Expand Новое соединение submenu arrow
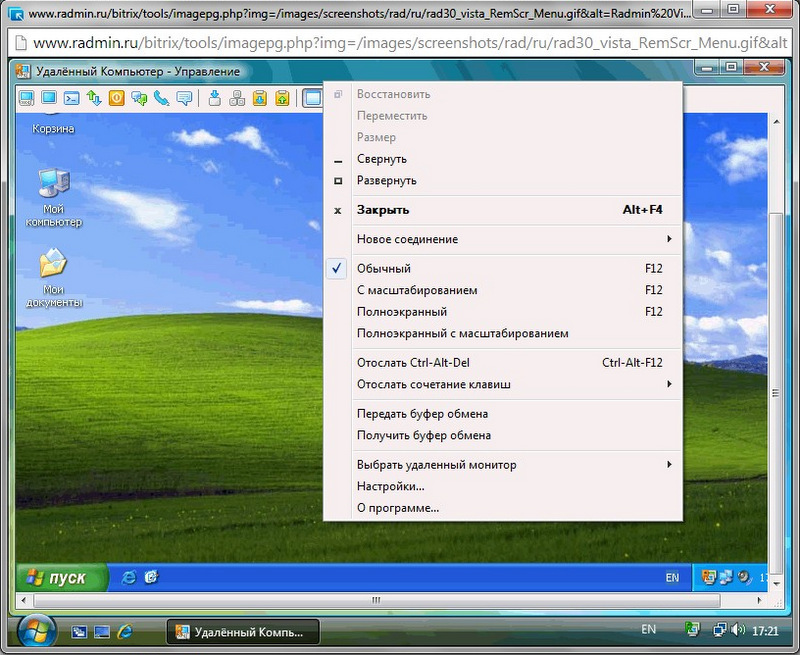The height and width of the screenshot is (655, 800). [x=669, y=239]
